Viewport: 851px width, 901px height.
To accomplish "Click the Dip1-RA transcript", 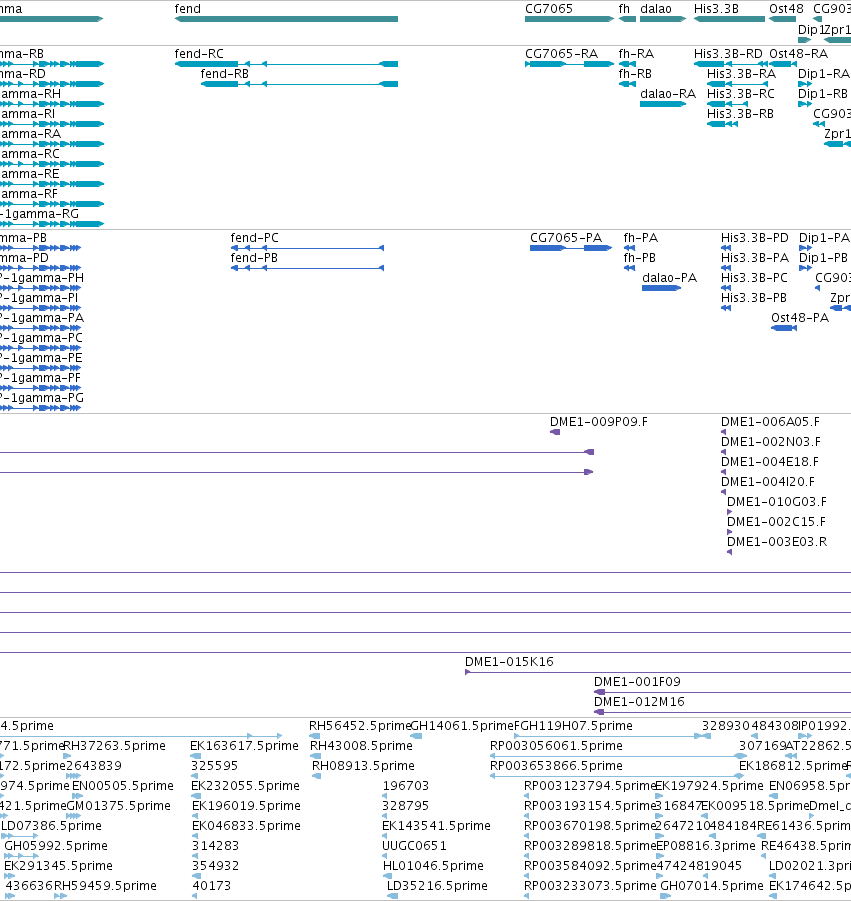I will 805,84.
